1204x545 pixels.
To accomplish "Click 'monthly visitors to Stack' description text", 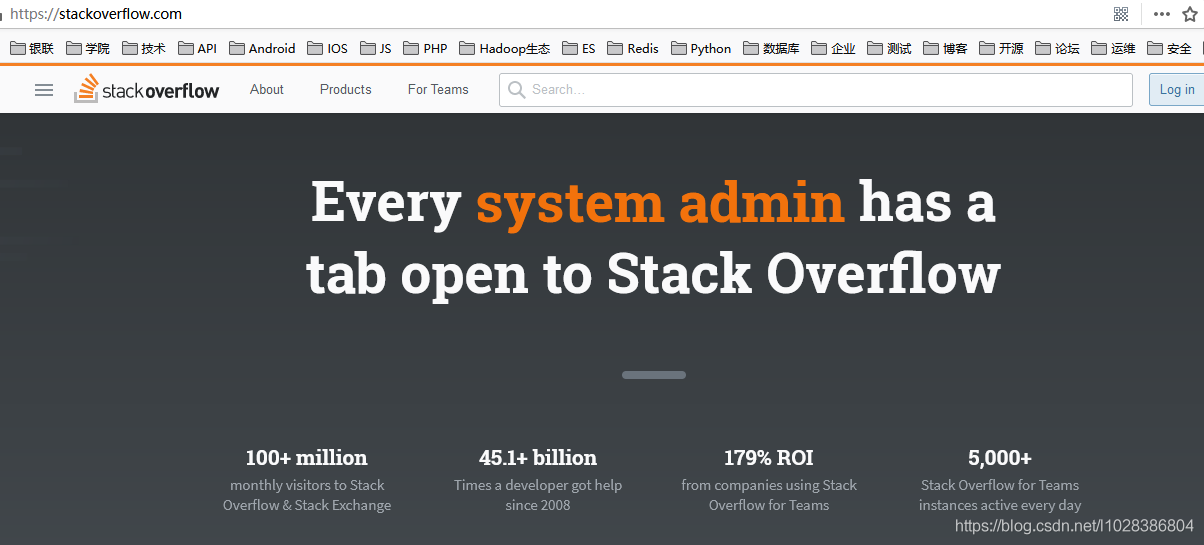I will pos(307,485).
